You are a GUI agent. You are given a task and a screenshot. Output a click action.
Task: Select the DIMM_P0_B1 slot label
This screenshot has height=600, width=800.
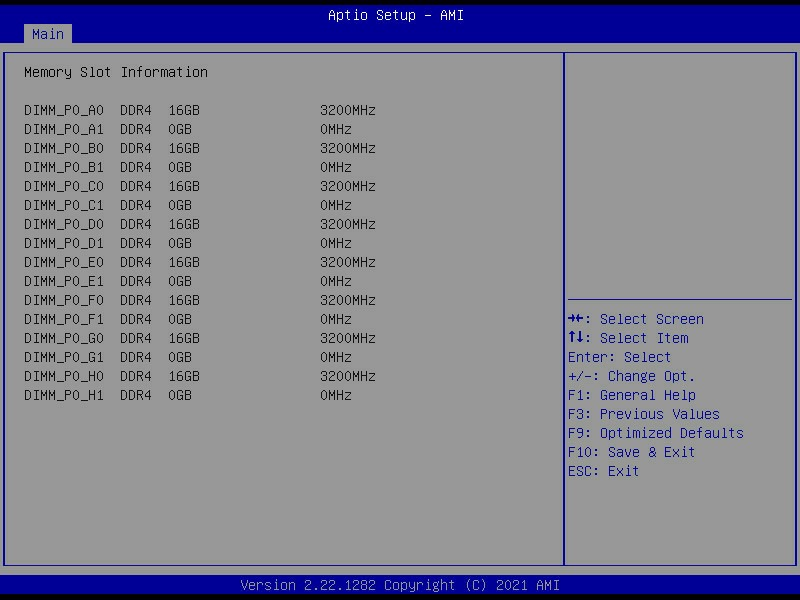[64, 167]
